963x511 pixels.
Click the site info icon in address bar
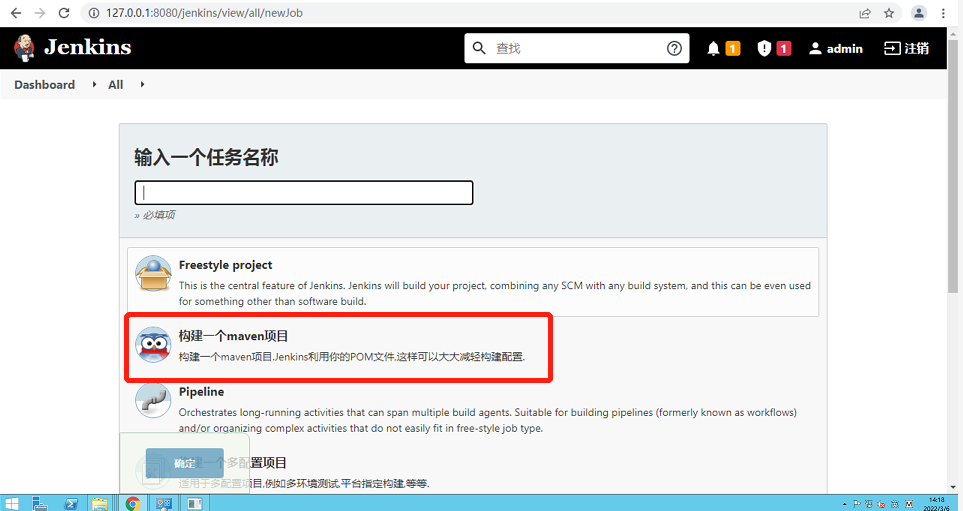(x=93, y=13)
